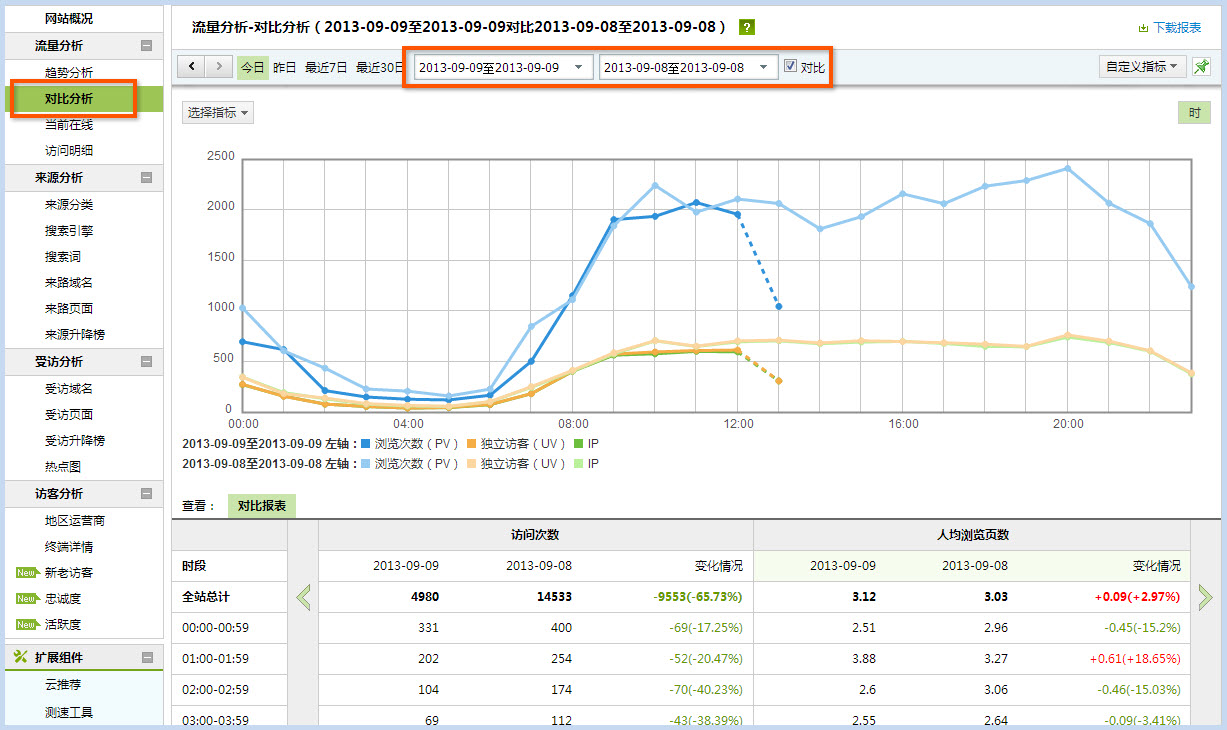Screen dimensions: 1227x730
Task: Open the 自定义指标 dropdown
Action: 1142,67
